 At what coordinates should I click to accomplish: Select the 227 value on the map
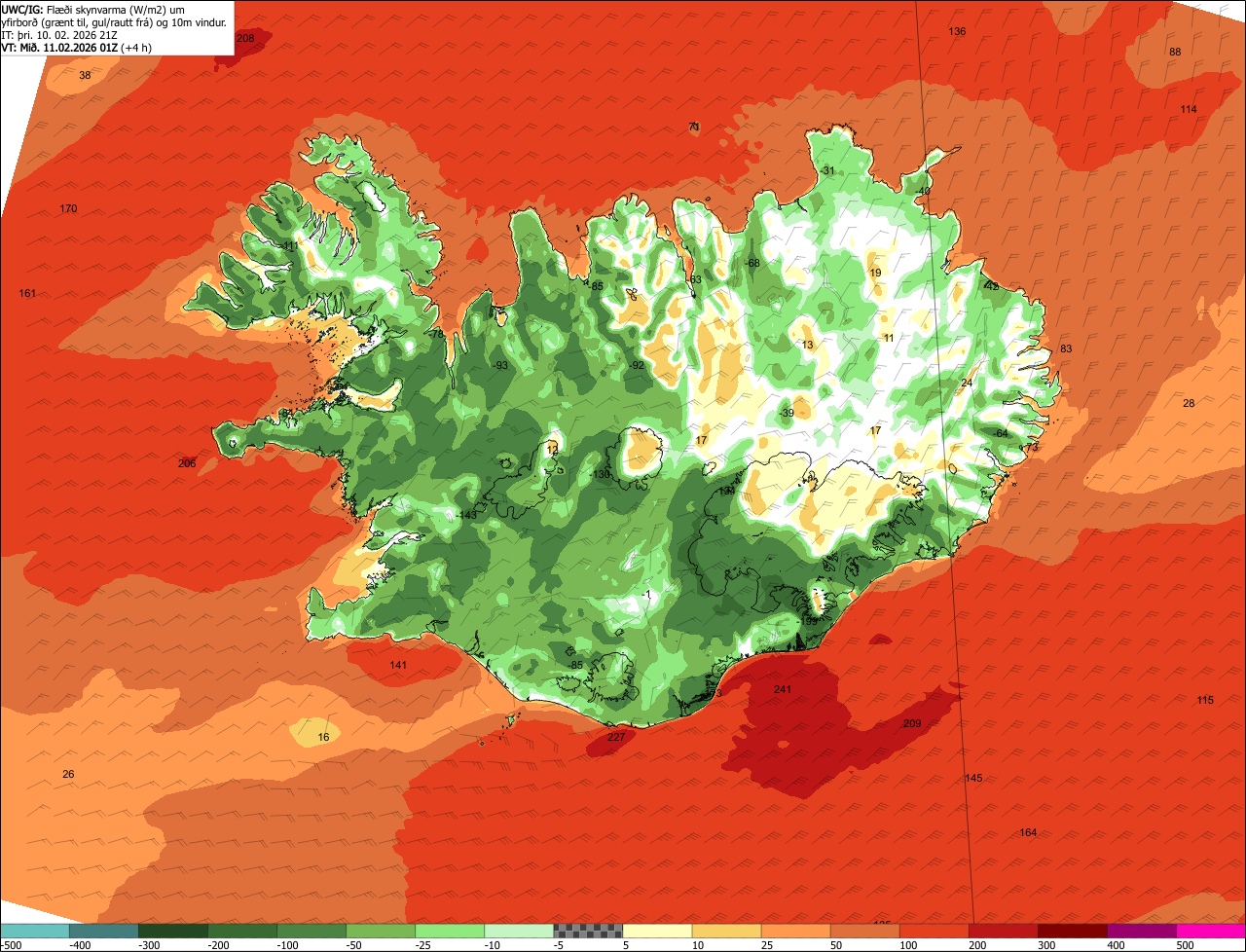615,737
